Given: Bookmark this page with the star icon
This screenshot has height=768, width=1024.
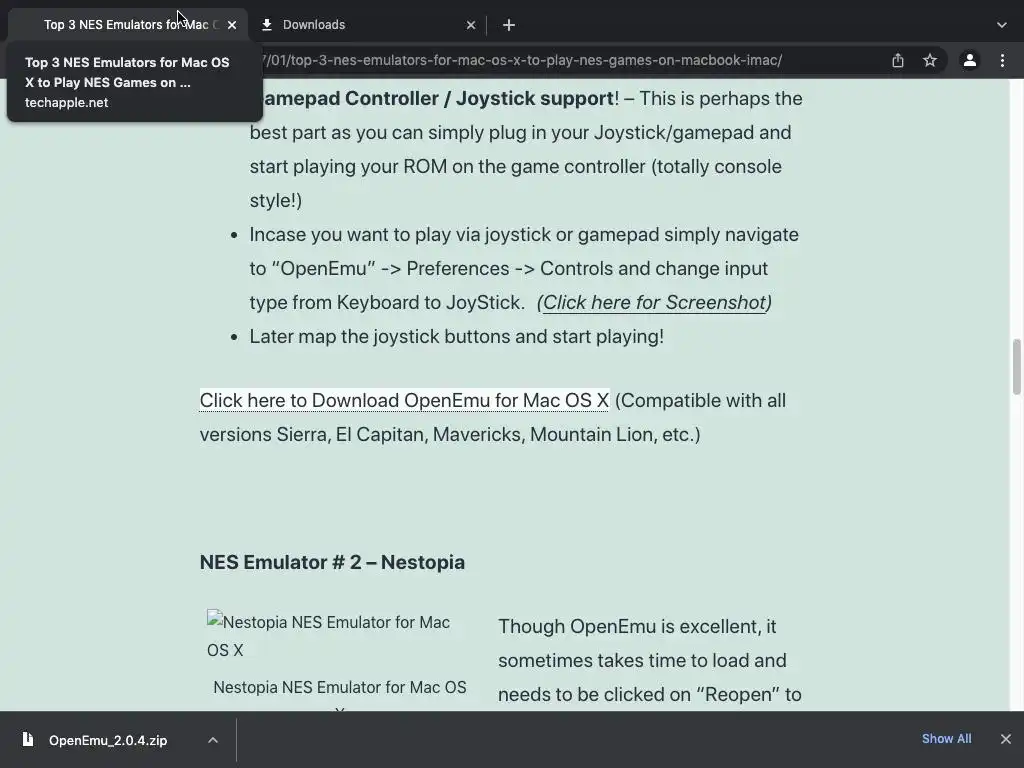Looking at the screenshot, I should click(930, 60).
